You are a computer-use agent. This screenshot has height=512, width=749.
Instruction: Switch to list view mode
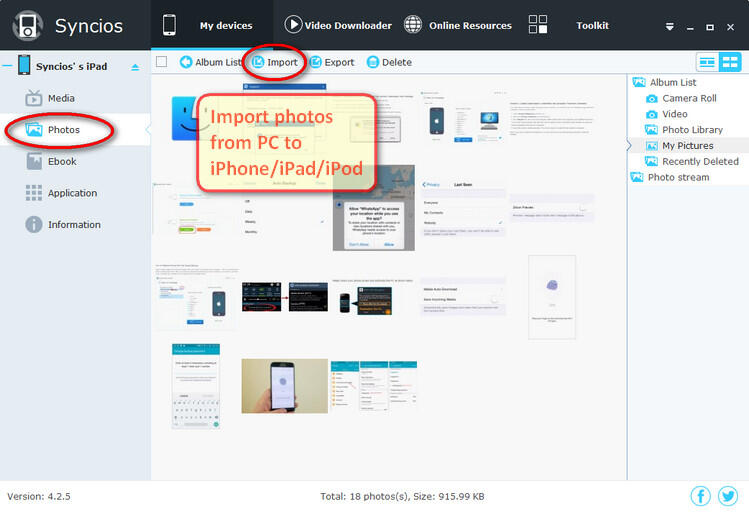point(707,62)
